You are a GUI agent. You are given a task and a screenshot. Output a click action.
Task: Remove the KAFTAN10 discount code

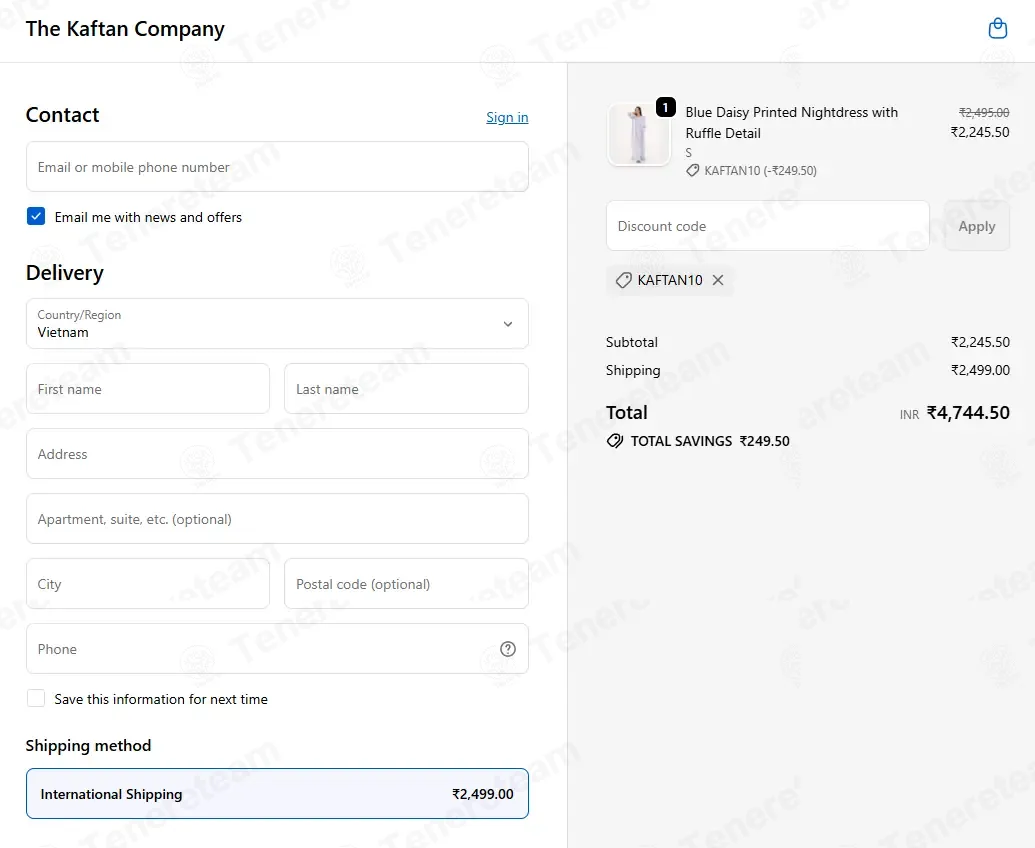click(x=718, y=280)
